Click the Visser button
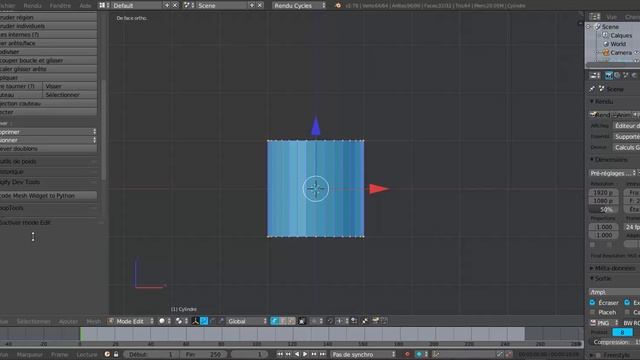The height and width of the screenshot is (360, 640). coord(70,86)
